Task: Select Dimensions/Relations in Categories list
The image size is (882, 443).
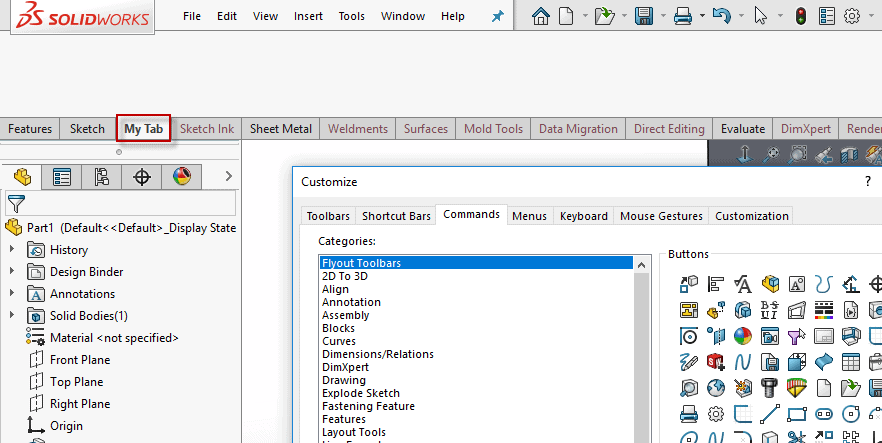Action: point(377,354)
